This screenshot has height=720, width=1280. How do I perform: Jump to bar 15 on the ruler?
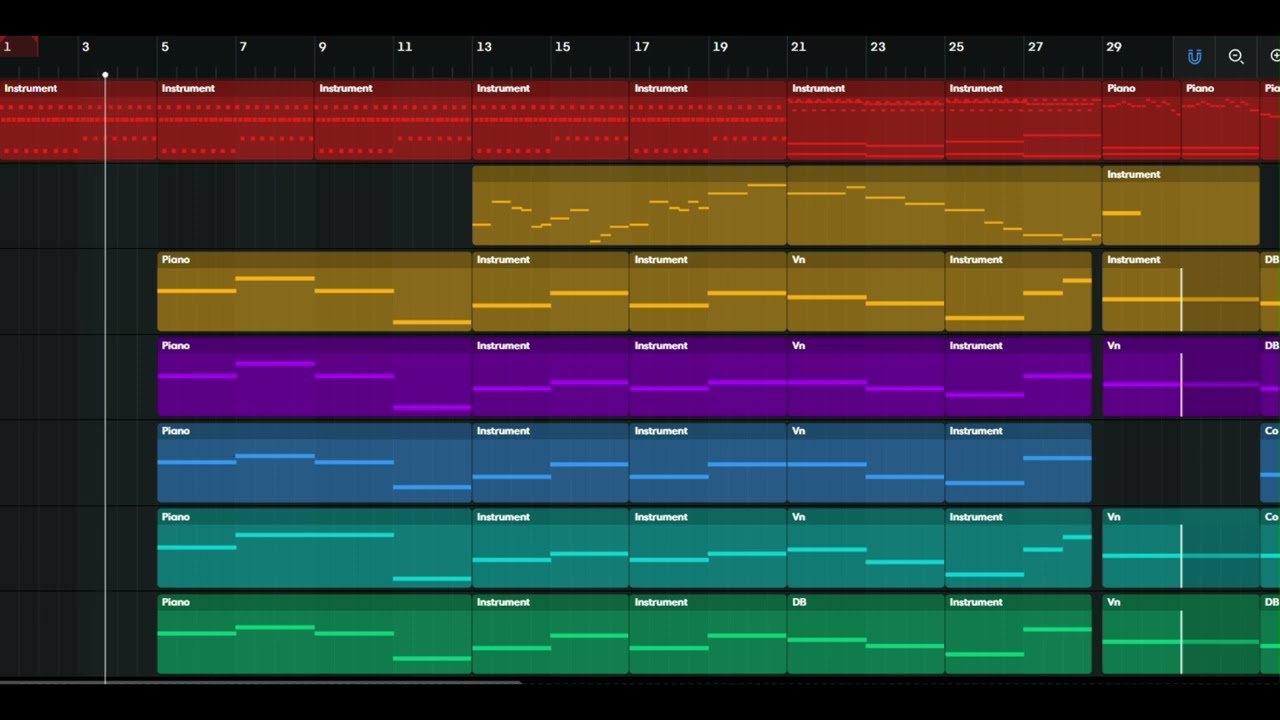pos(563,47)
